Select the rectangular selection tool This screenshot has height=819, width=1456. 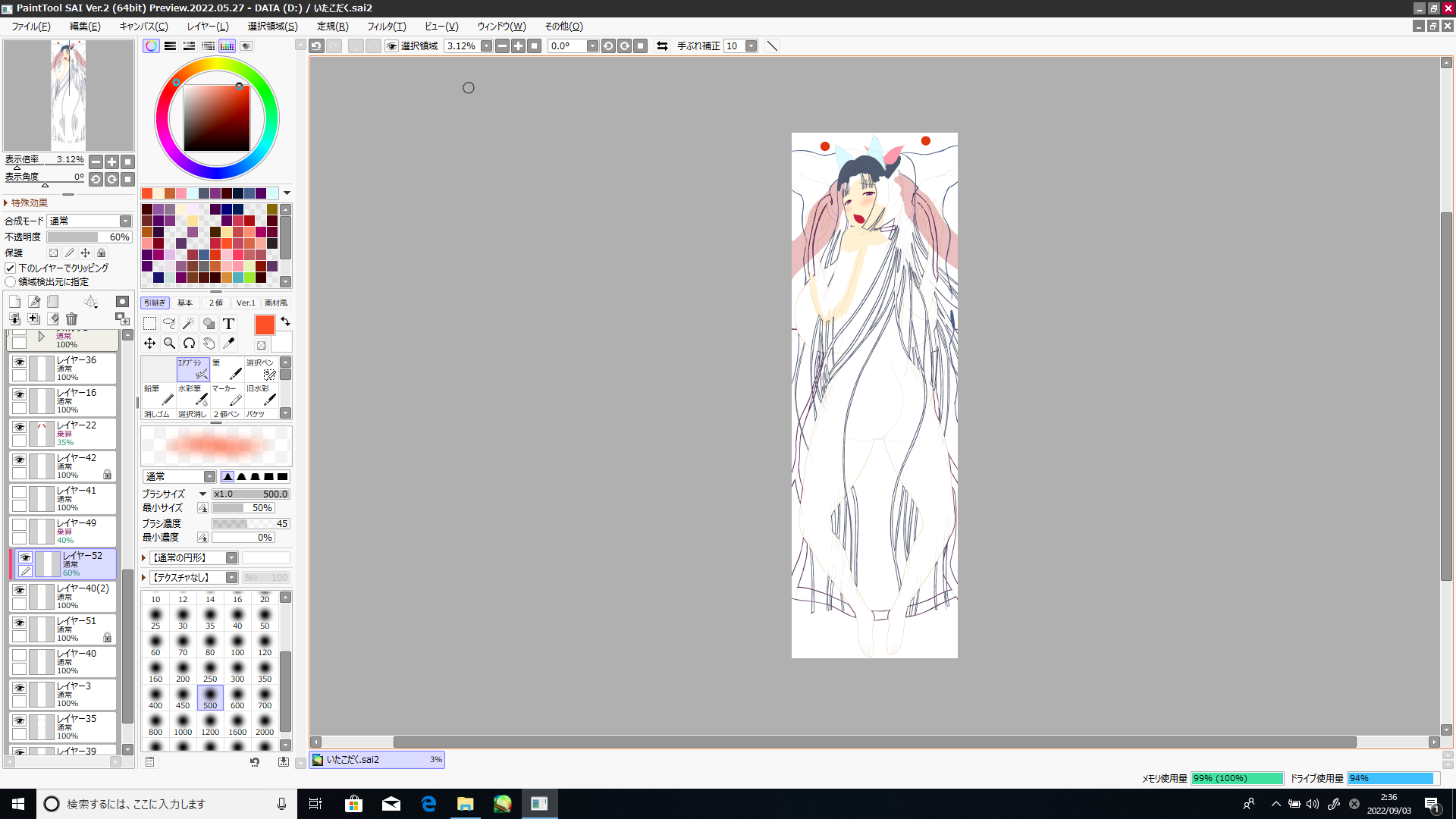tap(149, 324)
